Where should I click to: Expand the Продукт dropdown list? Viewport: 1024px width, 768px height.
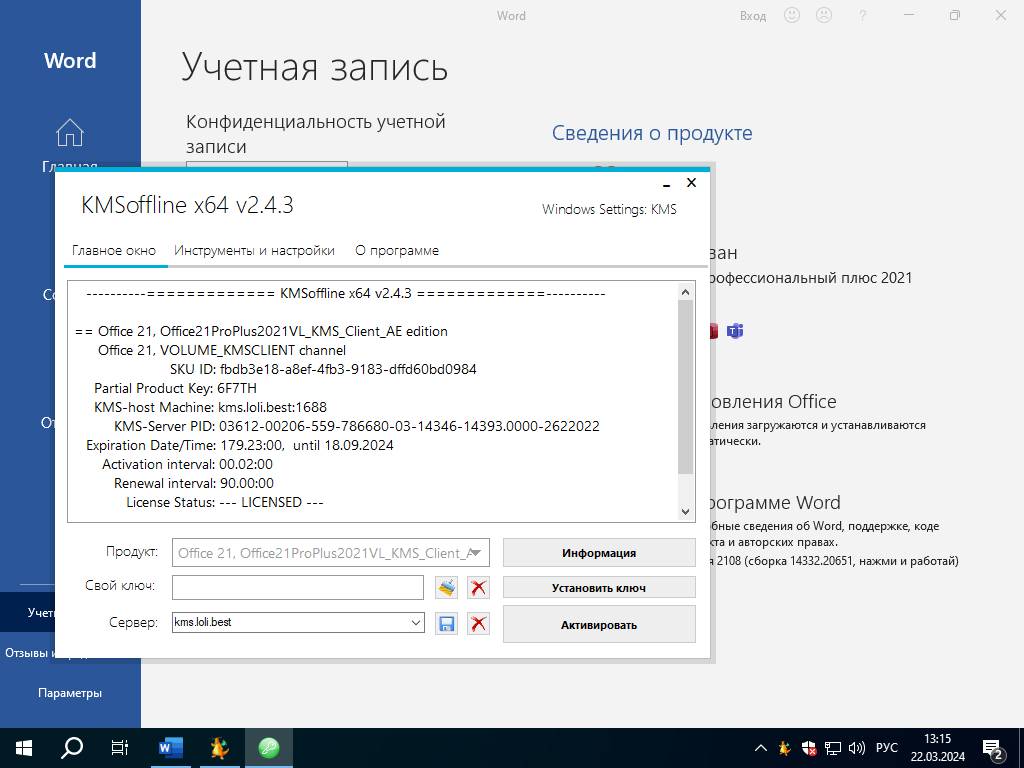pos(477,553)
